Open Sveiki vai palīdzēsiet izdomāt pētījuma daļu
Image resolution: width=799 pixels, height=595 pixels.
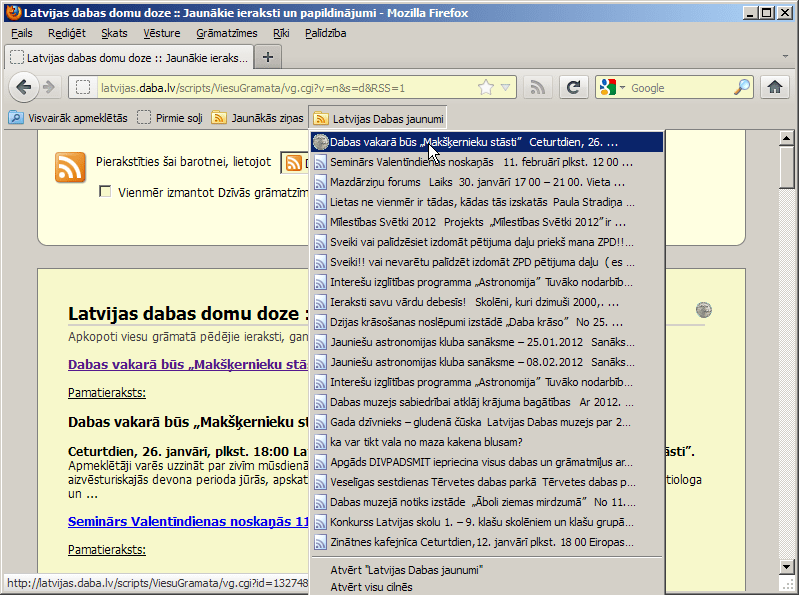pos(487,242)
